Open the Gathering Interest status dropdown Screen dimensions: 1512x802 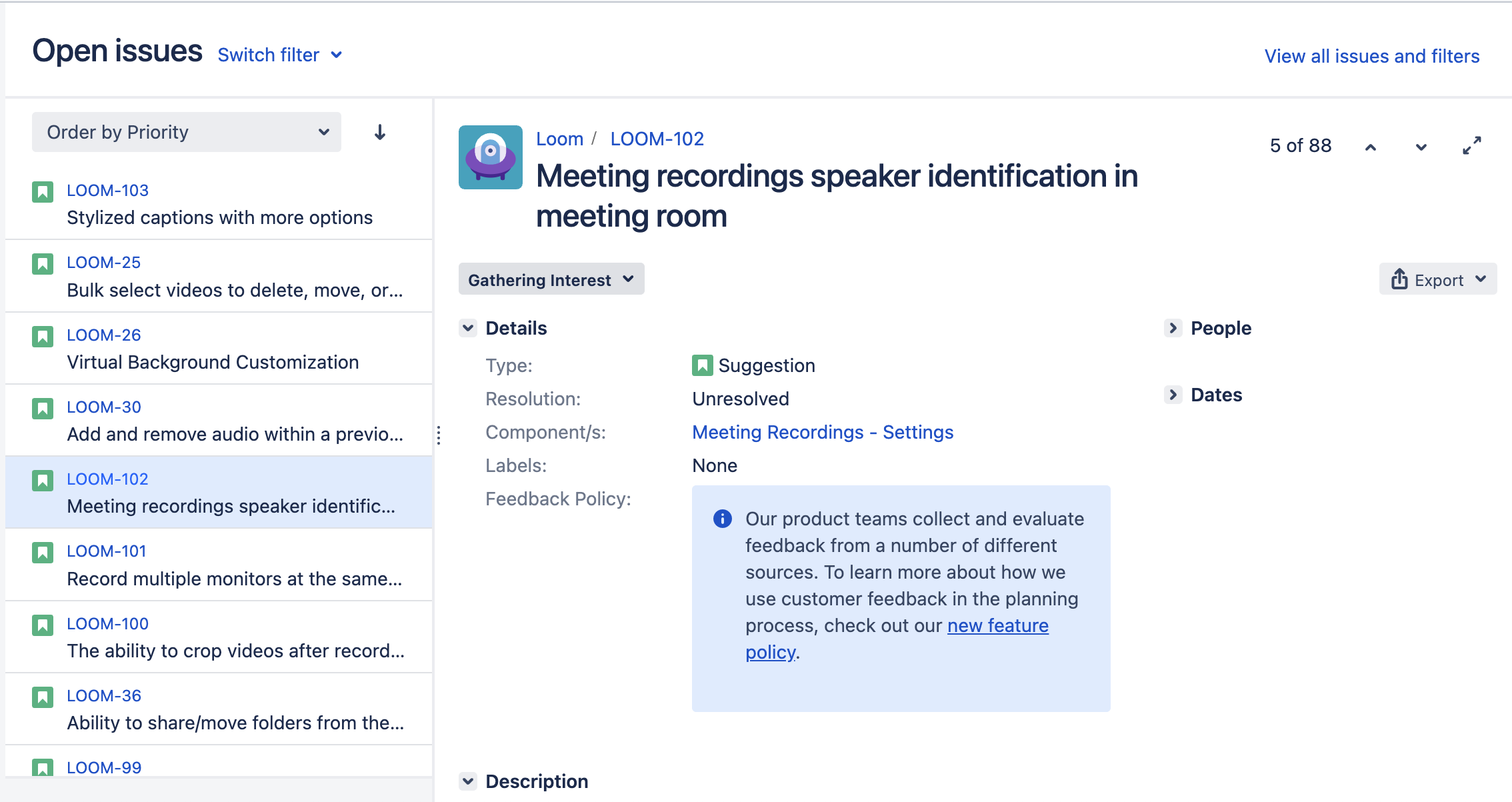coord(551,279)
